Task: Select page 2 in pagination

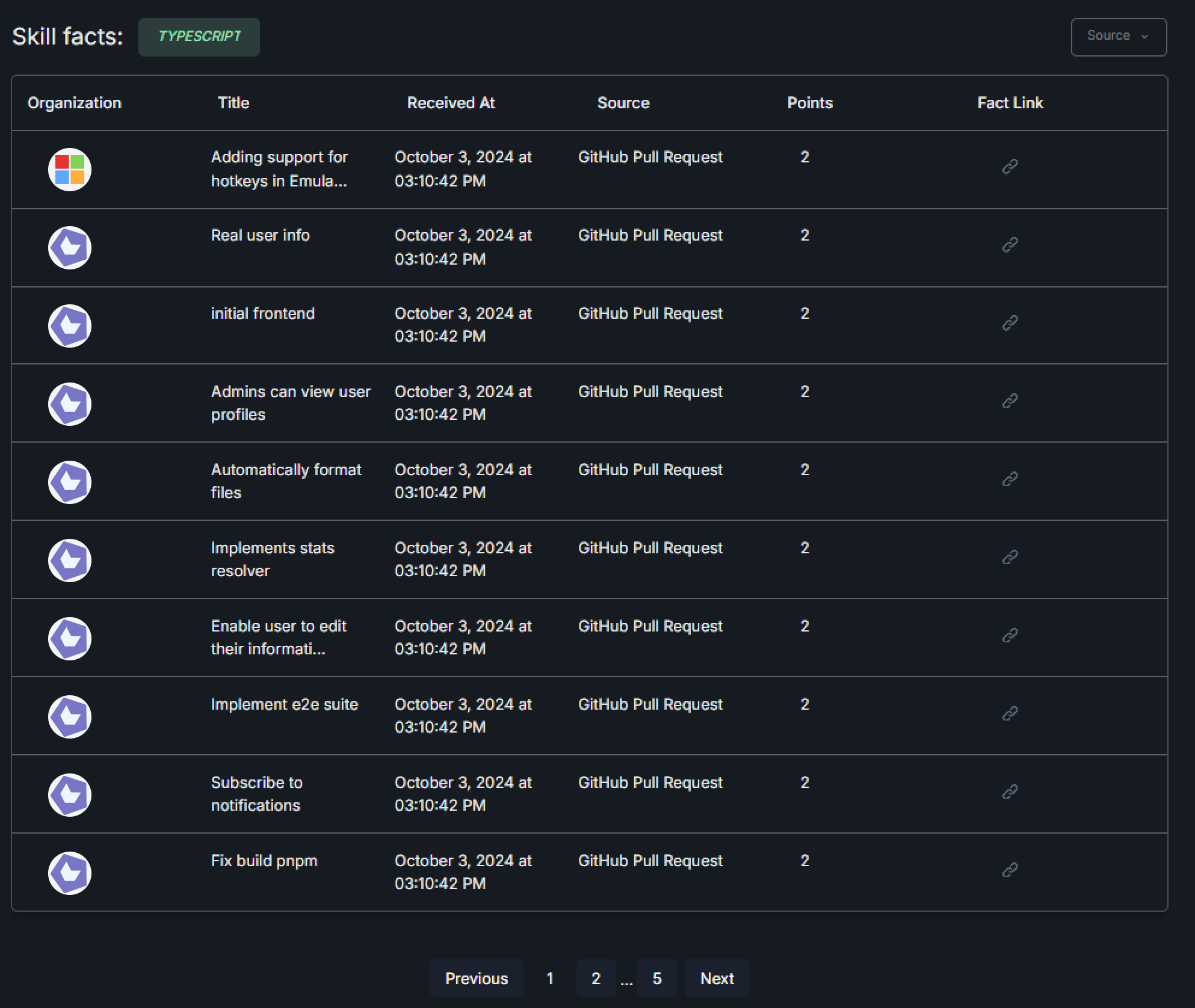Action: [x=596, y=979]
